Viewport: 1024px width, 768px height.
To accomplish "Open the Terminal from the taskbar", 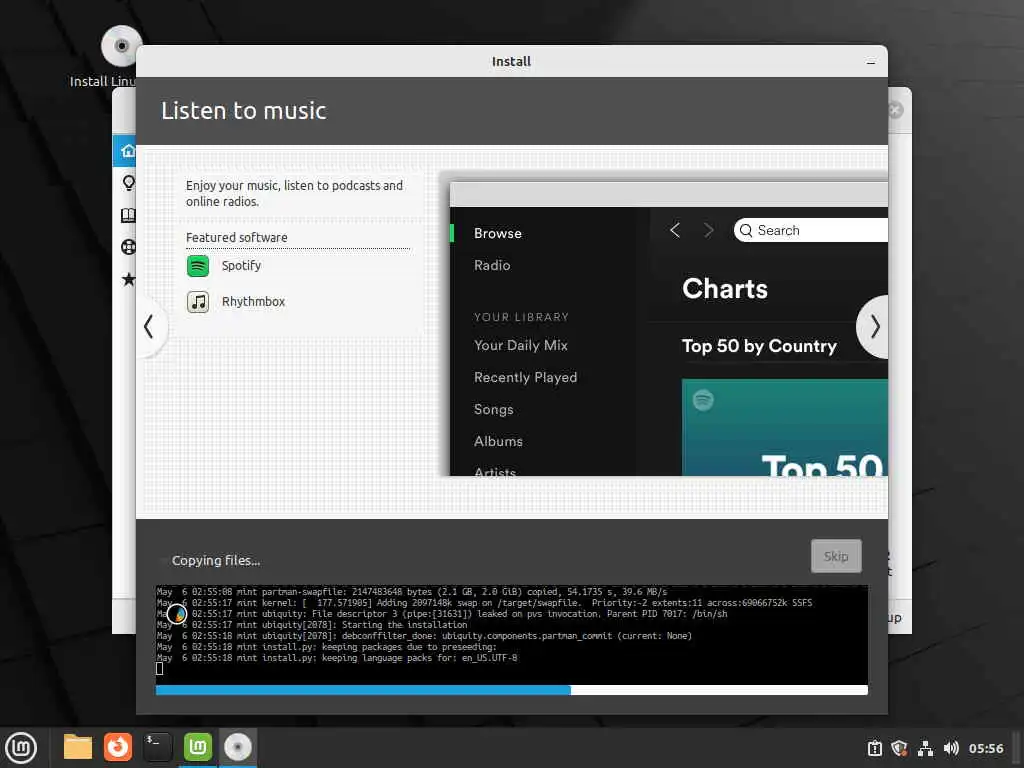I will (x=158, y=747).
